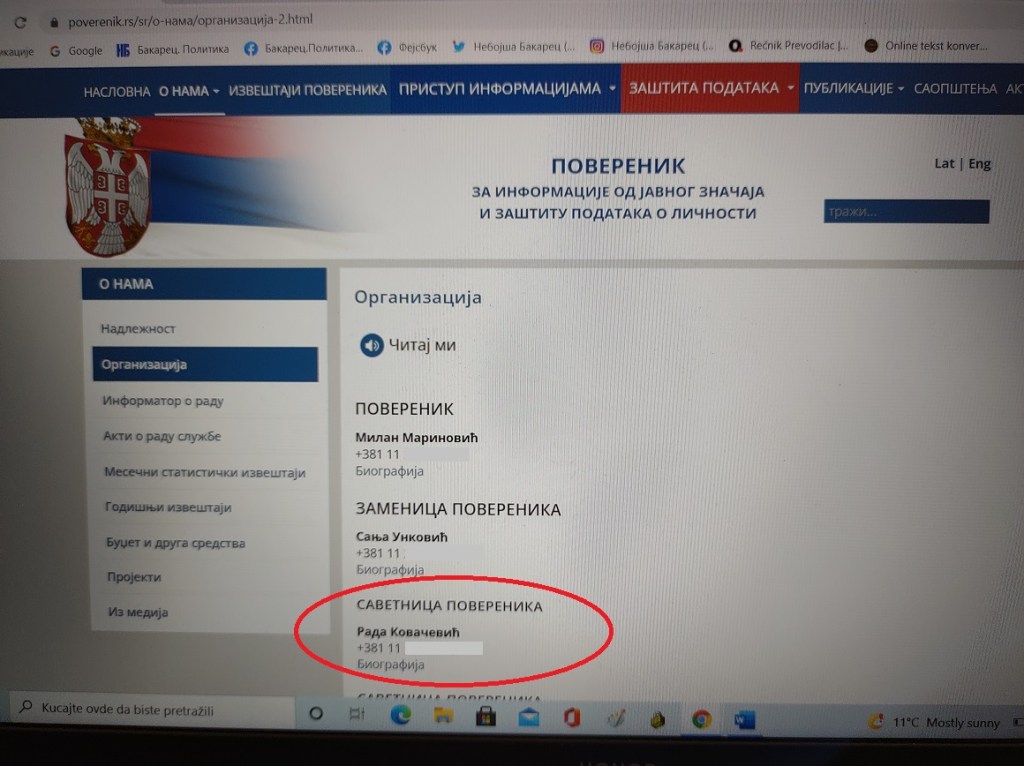Open the Office icon in taskbar
This screenshot has height=766, width=1024.
tap(572, 718)
